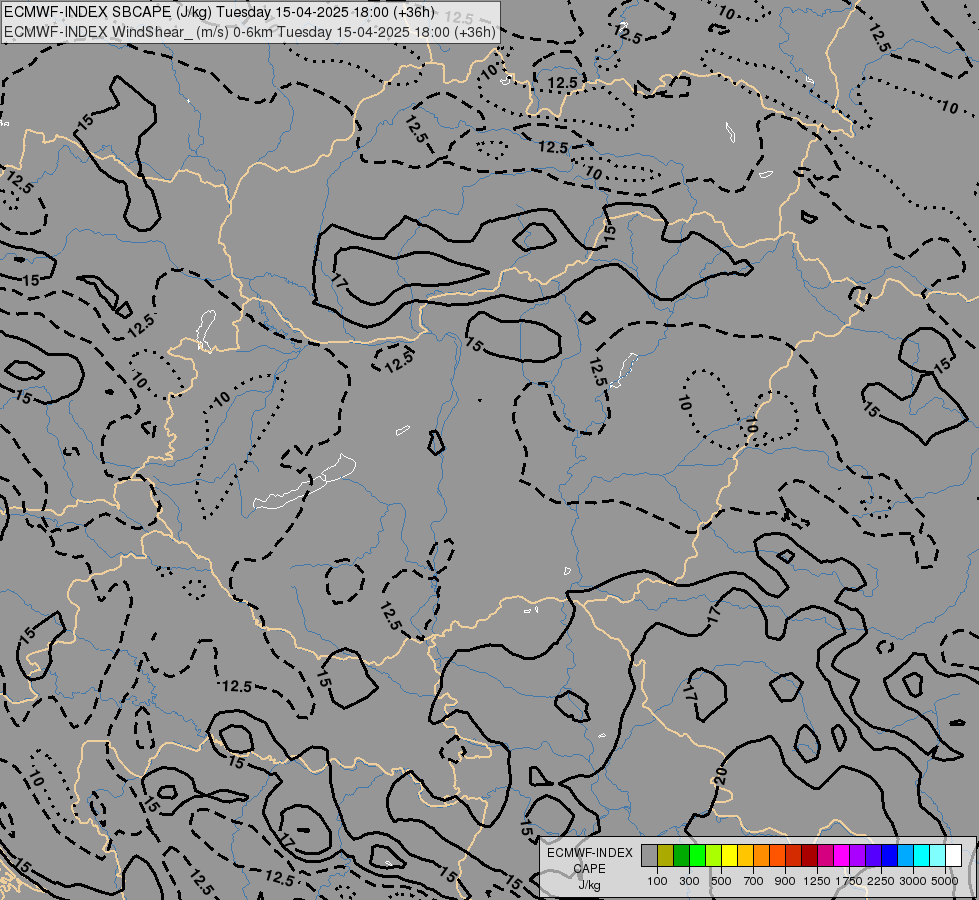Click the pale cyan swatch left of 5000
The width and height of the screenshot is (979, 900).
pos(938,856)
